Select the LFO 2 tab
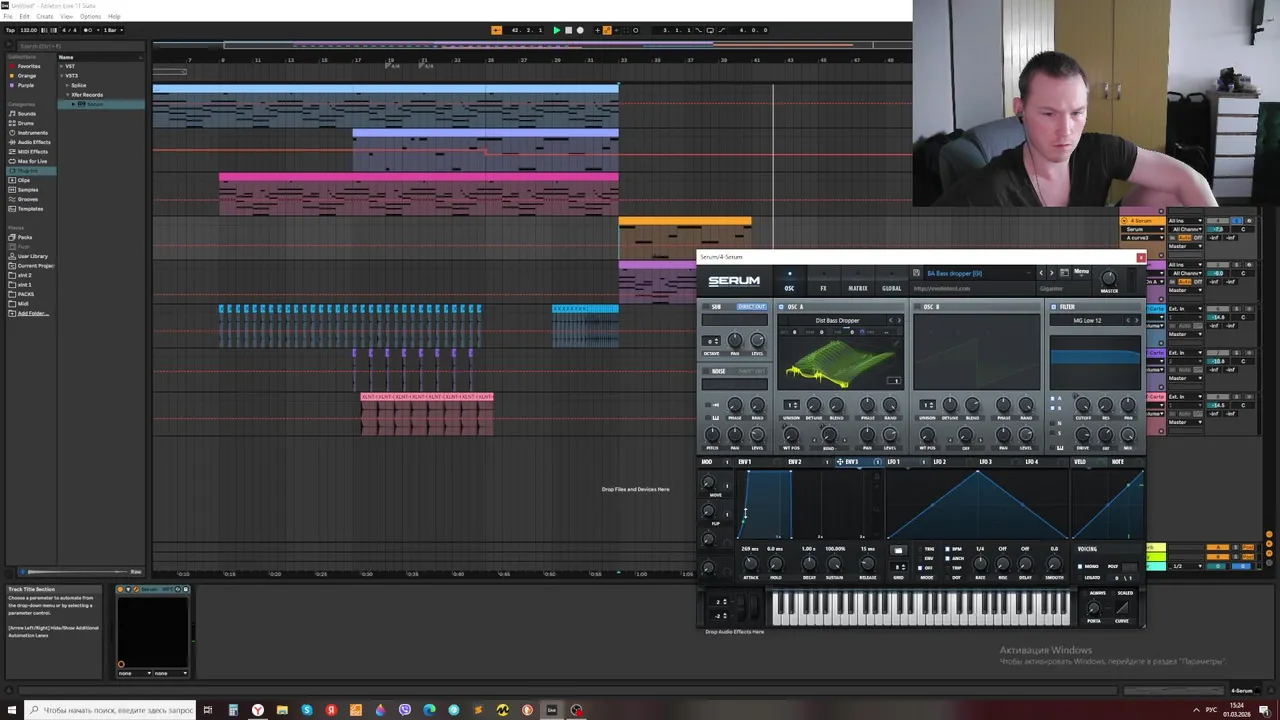The image size is (1280, 720). tap(939, 462)
